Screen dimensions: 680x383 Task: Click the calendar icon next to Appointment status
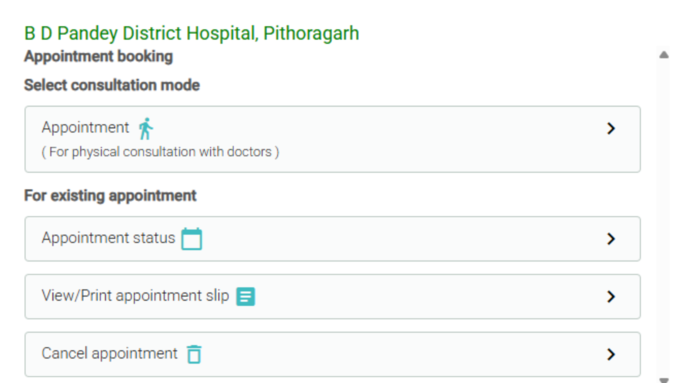pos(192,239)
